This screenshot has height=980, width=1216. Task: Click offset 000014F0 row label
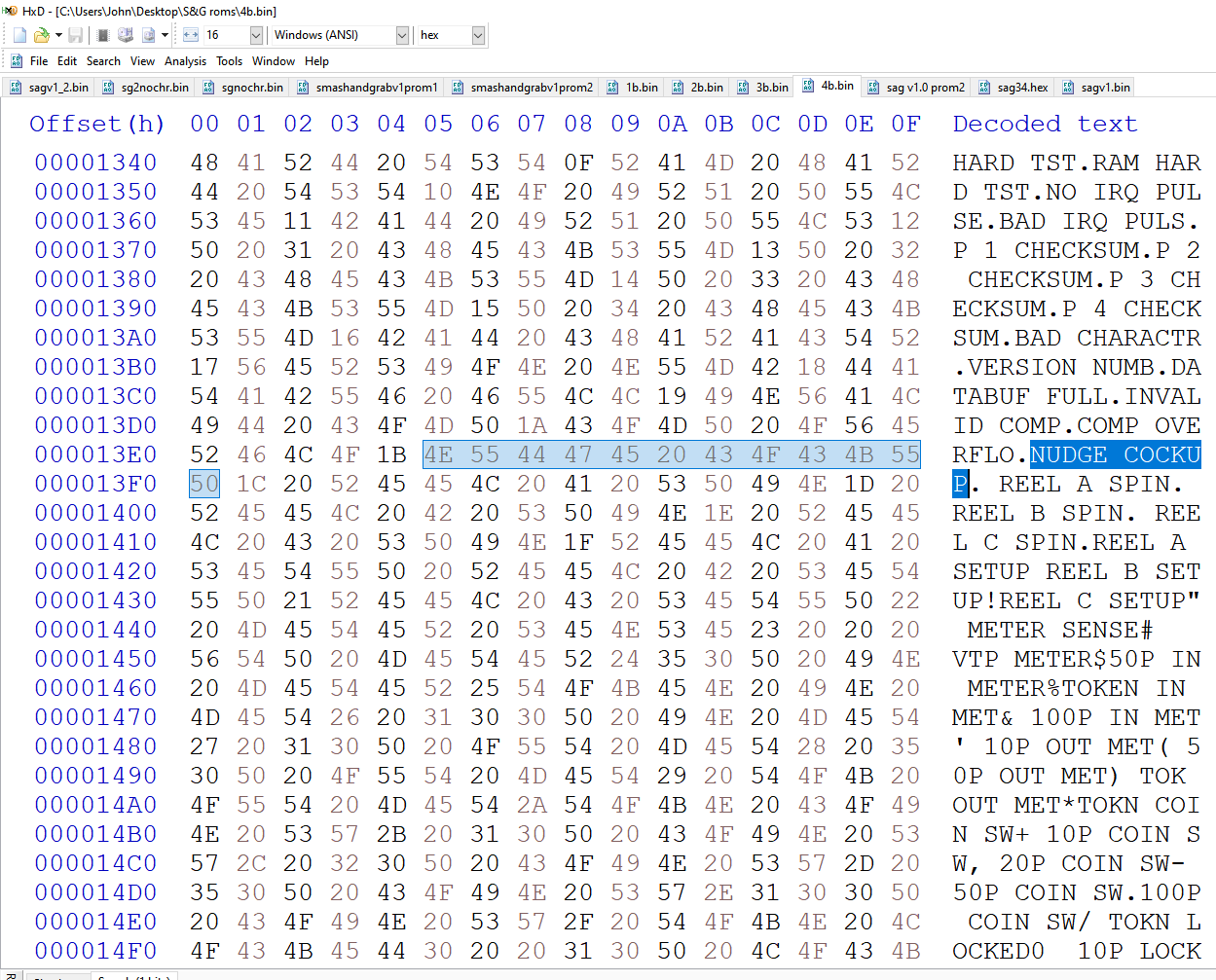95,951
